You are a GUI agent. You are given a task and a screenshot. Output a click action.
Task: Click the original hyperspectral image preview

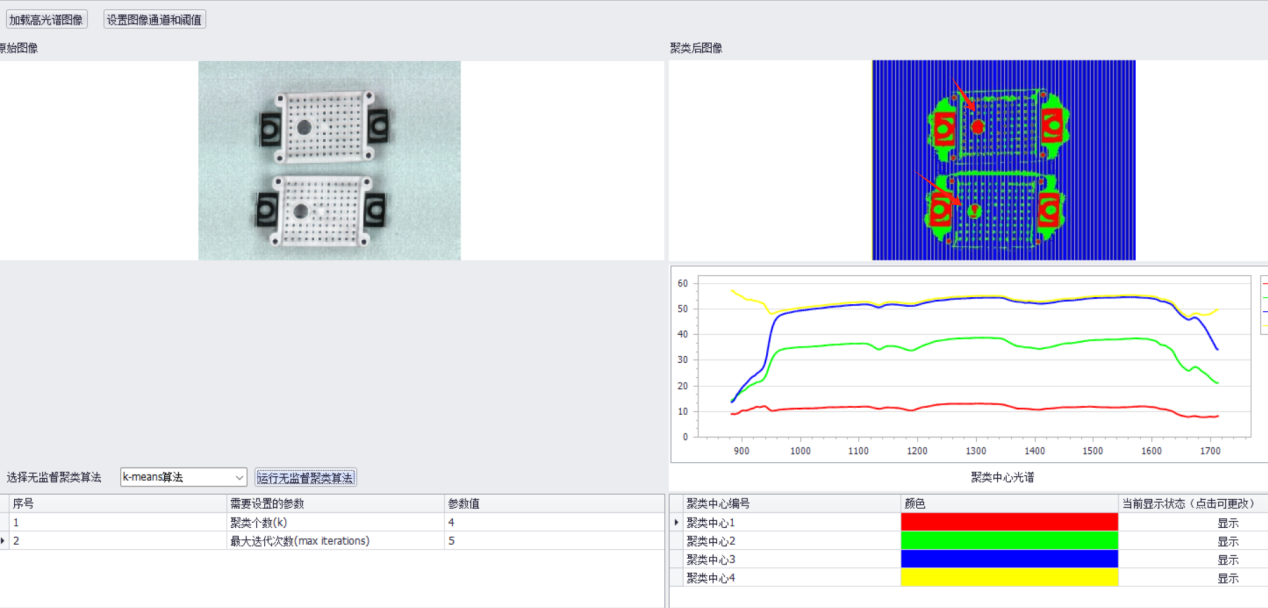(x=329, y=160)
